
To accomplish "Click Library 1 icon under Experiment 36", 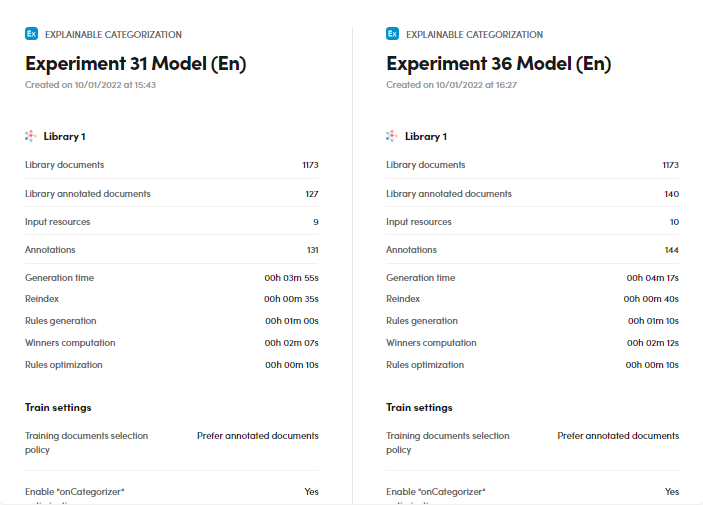I will 392,136.
